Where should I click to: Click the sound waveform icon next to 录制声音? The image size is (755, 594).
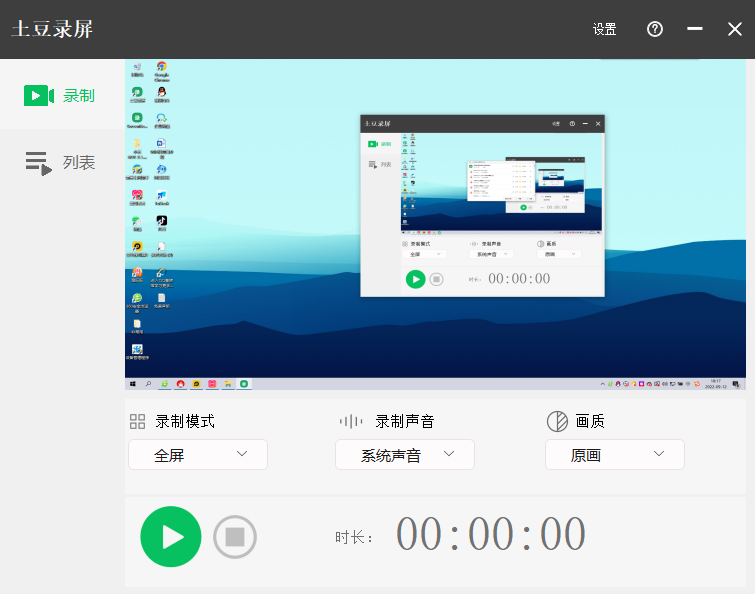[351, 421]
